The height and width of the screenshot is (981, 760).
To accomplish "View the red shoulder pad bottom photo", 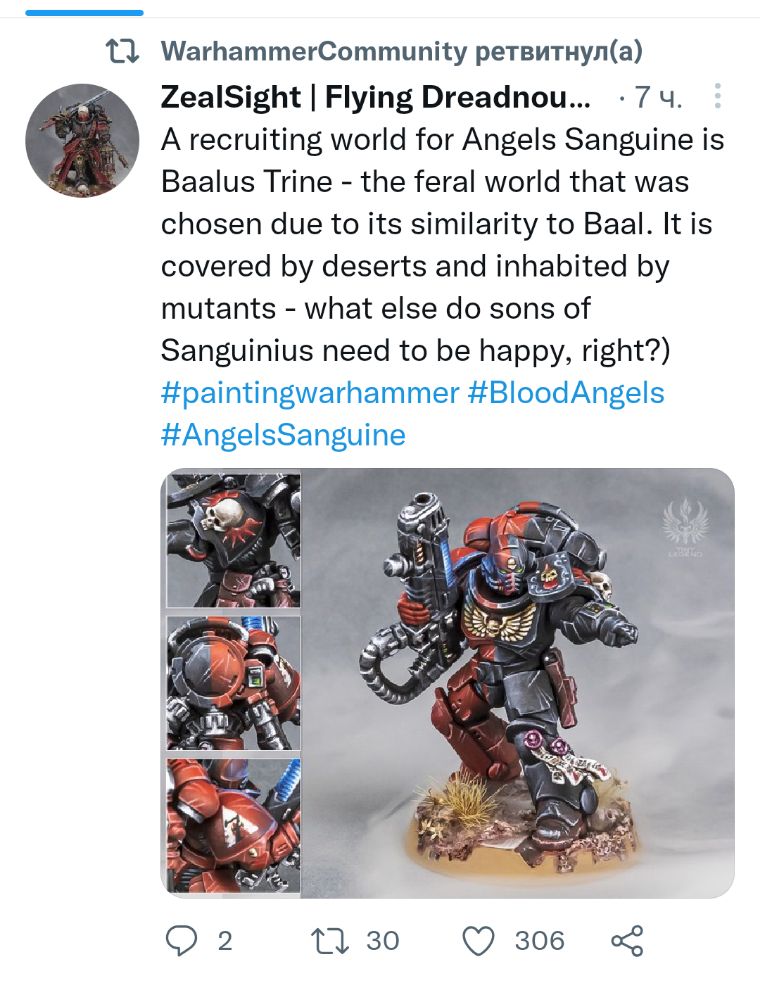I will 233,826.
